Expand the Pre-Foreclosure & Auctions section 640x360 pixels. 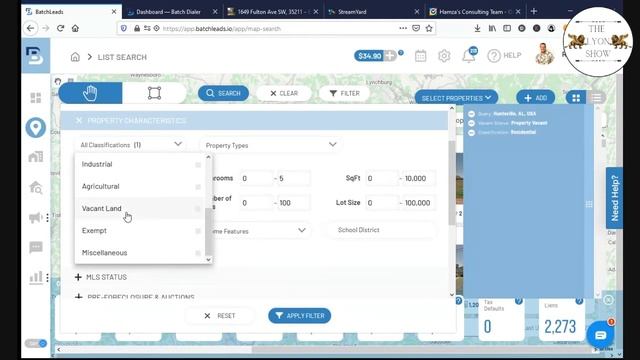(135, 297)
